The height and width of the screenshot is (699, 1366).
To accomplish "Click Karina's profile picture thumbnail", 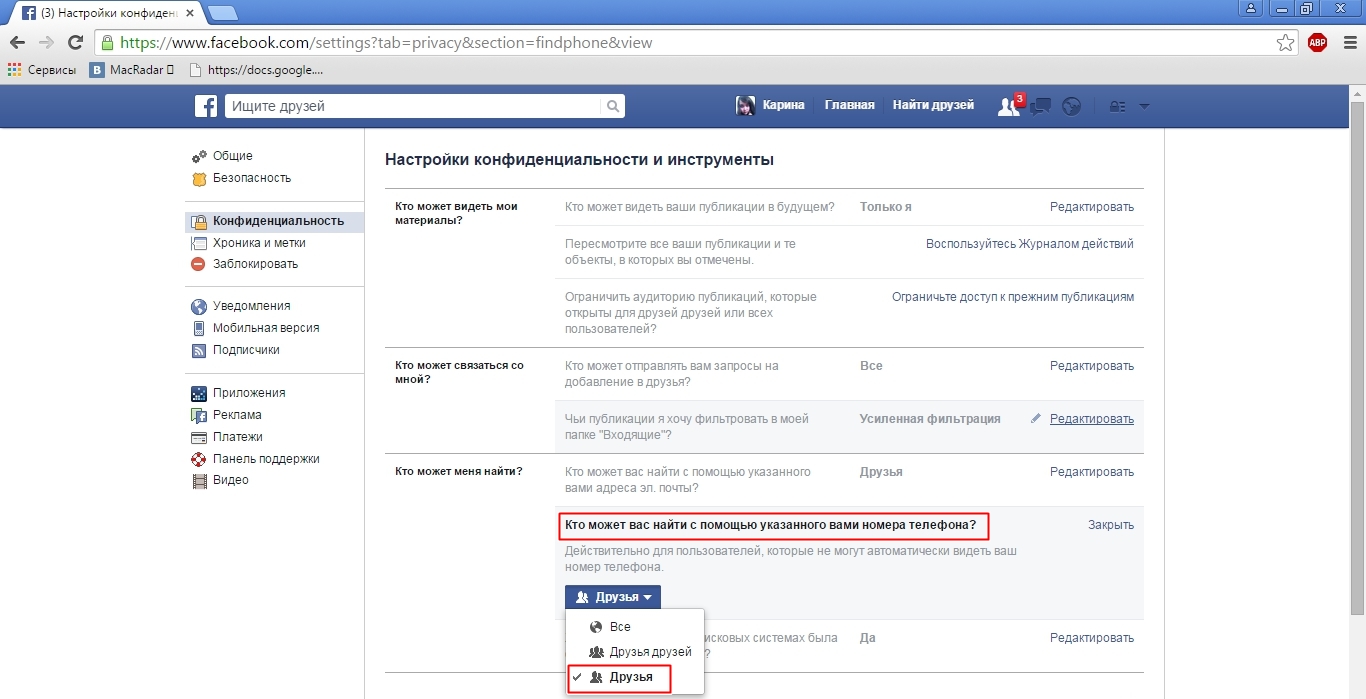I will 745,106.
